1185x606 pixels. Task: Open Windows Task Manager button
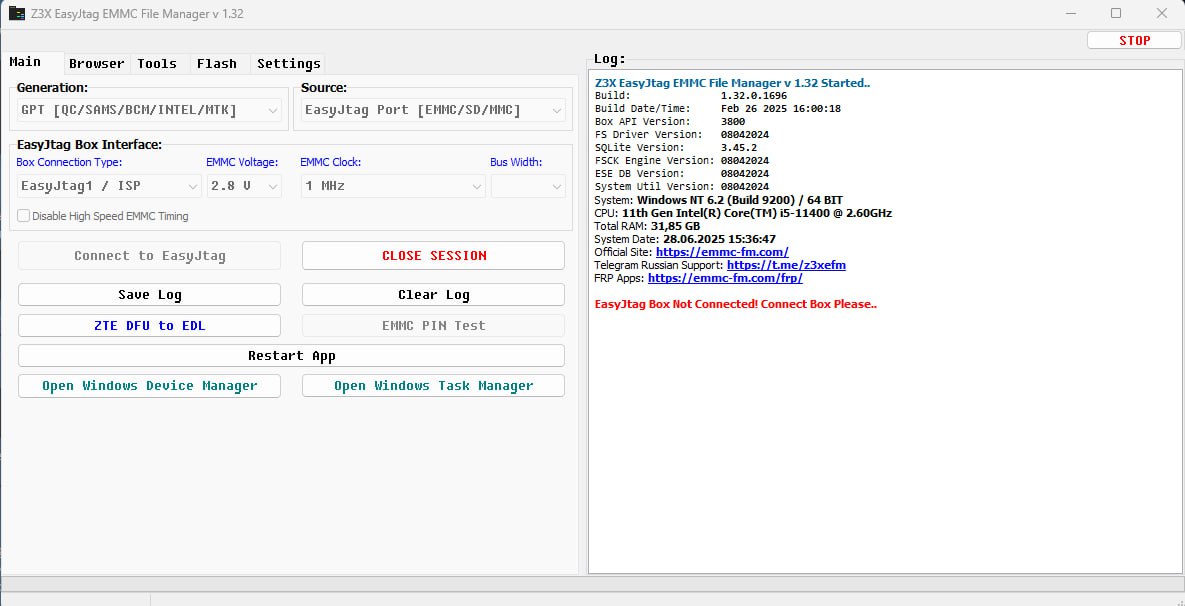[x=433, y=385]
